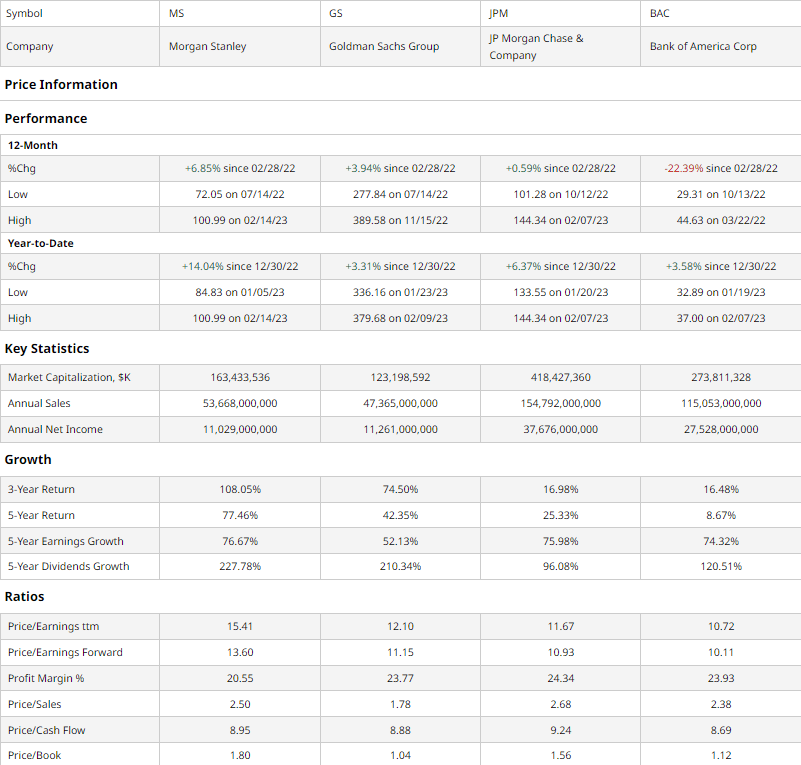Click the 'Goldman Sachs Group' company name
This screenshot has height=765, width=801.
pos(384,46)
